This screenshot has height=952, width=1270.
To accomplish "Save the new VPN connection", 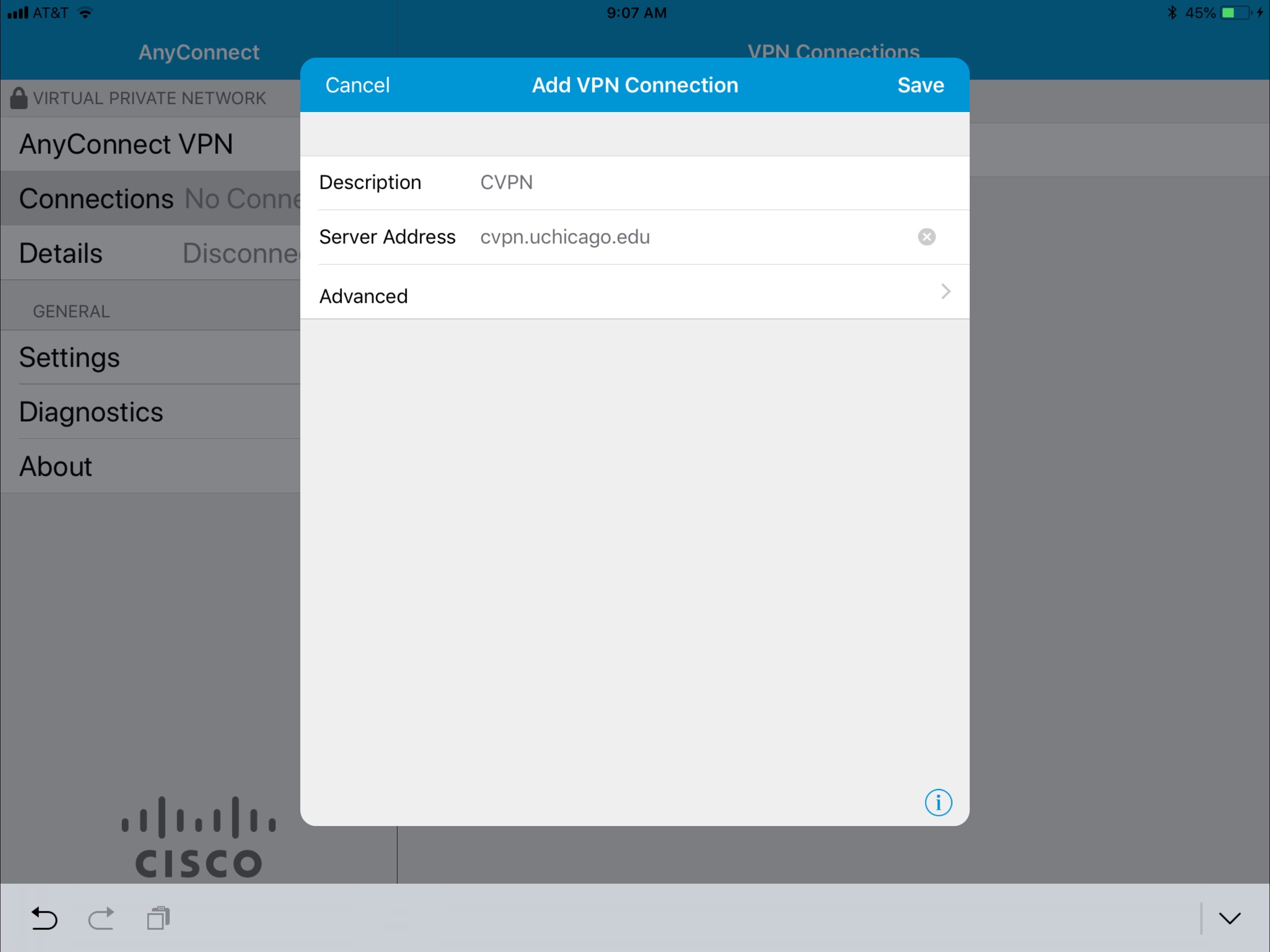I will click(920, 85).
